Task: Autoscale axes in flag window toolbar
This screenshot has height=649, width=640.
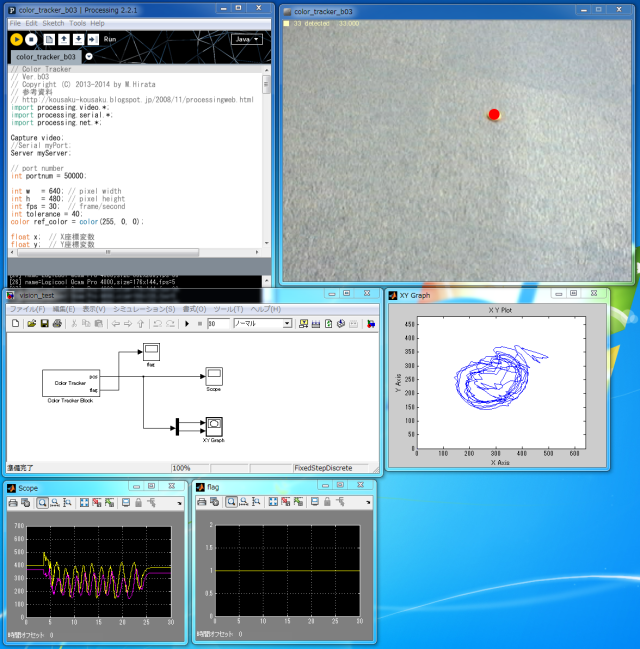Action: point(273,502)
